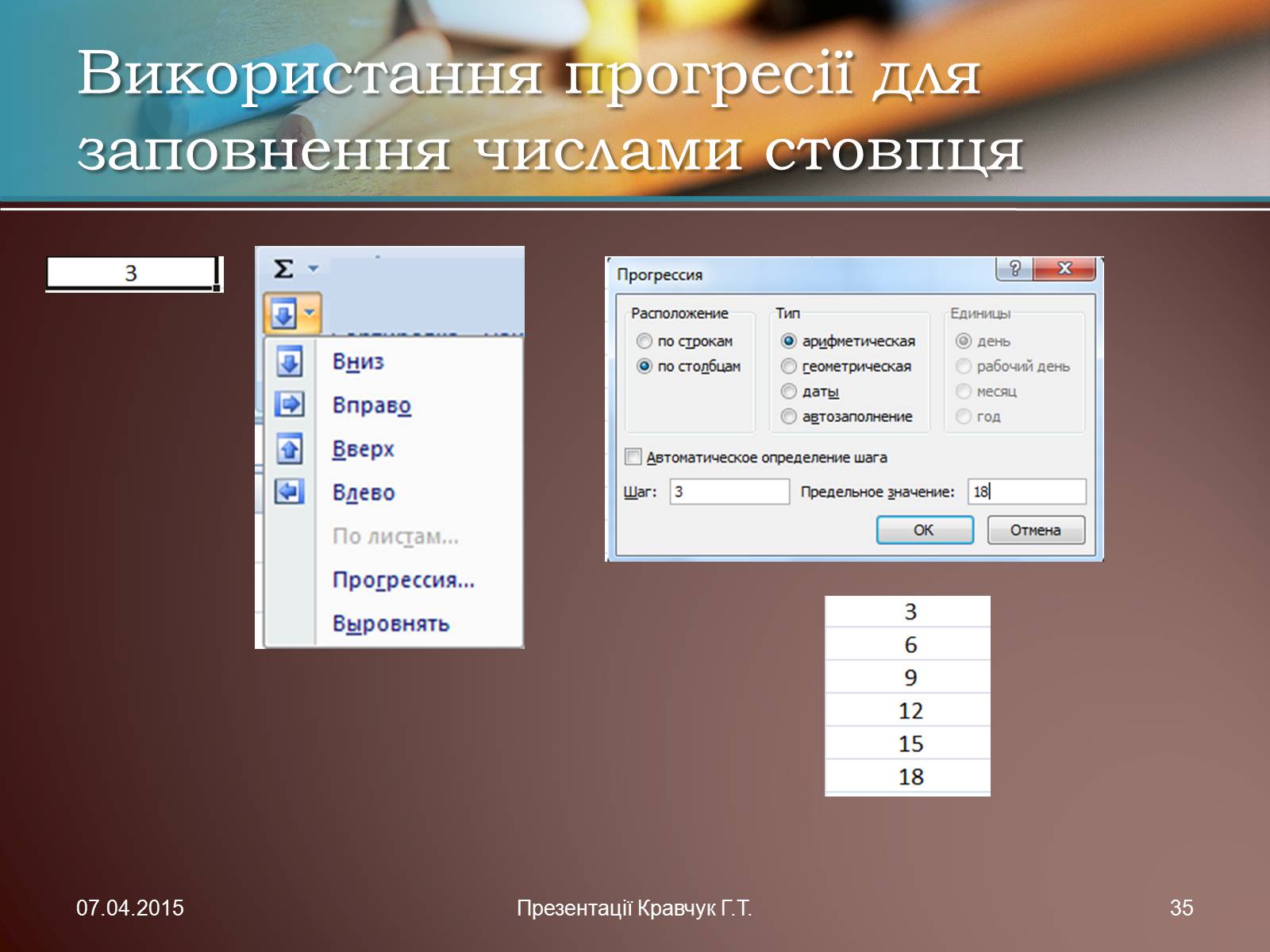
Task: Click result cell with value 6
Action: pyautogui.click(x=908, y=644)
